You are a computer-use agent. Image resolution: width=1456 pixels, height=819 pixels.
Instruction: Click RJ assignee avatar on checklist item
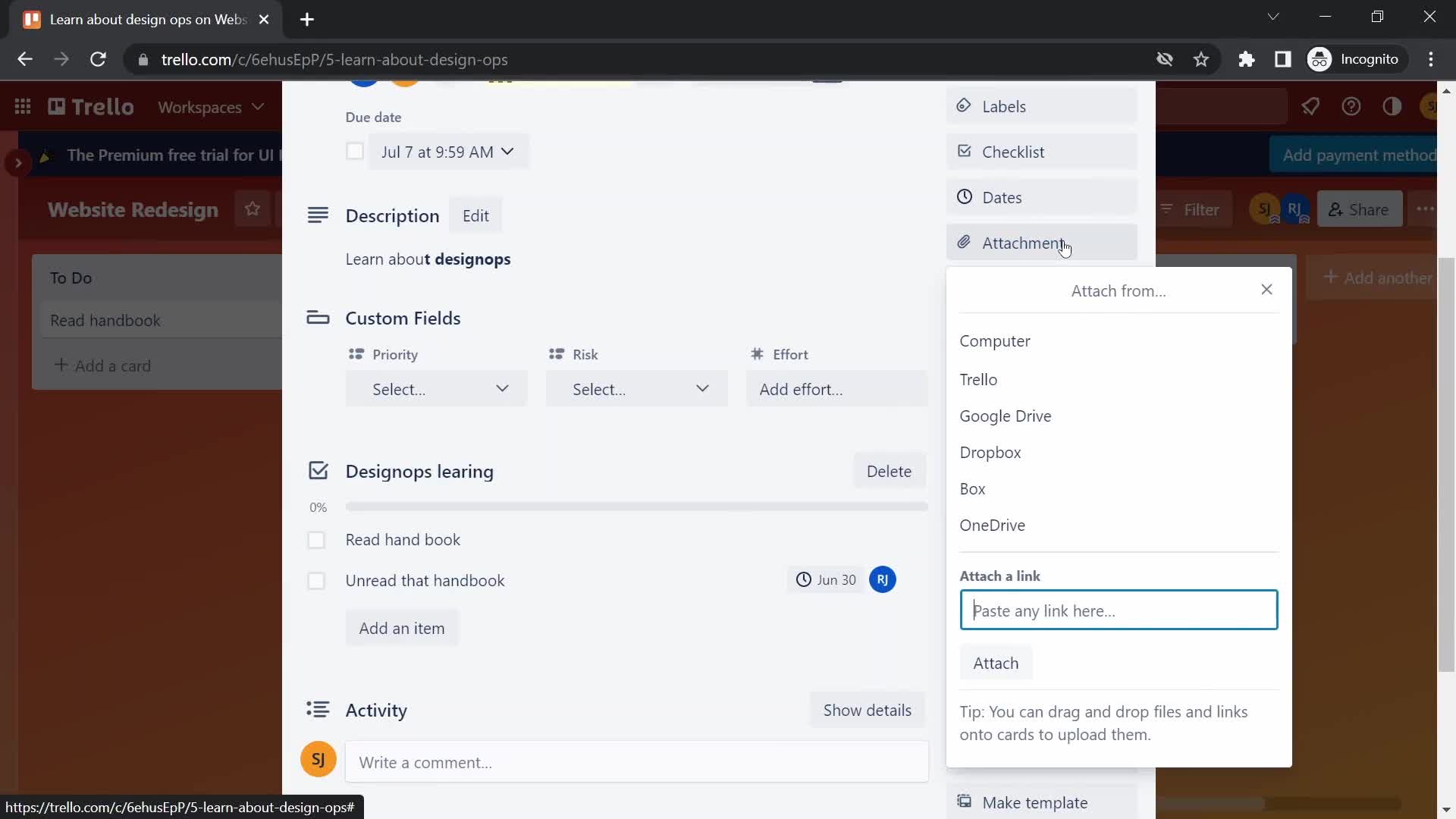pyautogui.click(x=883, y=580)
